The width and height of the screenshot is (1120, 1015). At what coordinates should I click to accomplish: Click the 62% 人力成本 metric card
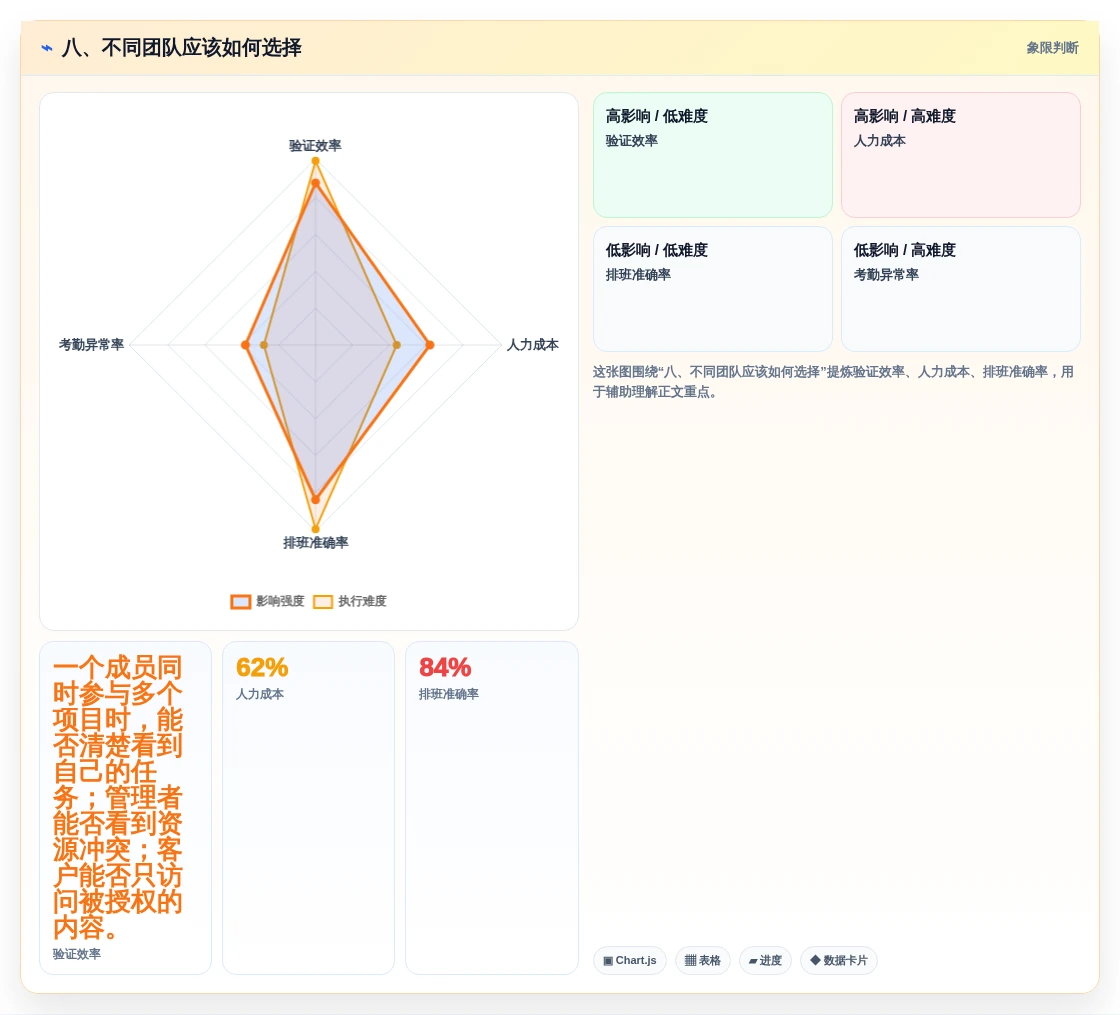309,808
